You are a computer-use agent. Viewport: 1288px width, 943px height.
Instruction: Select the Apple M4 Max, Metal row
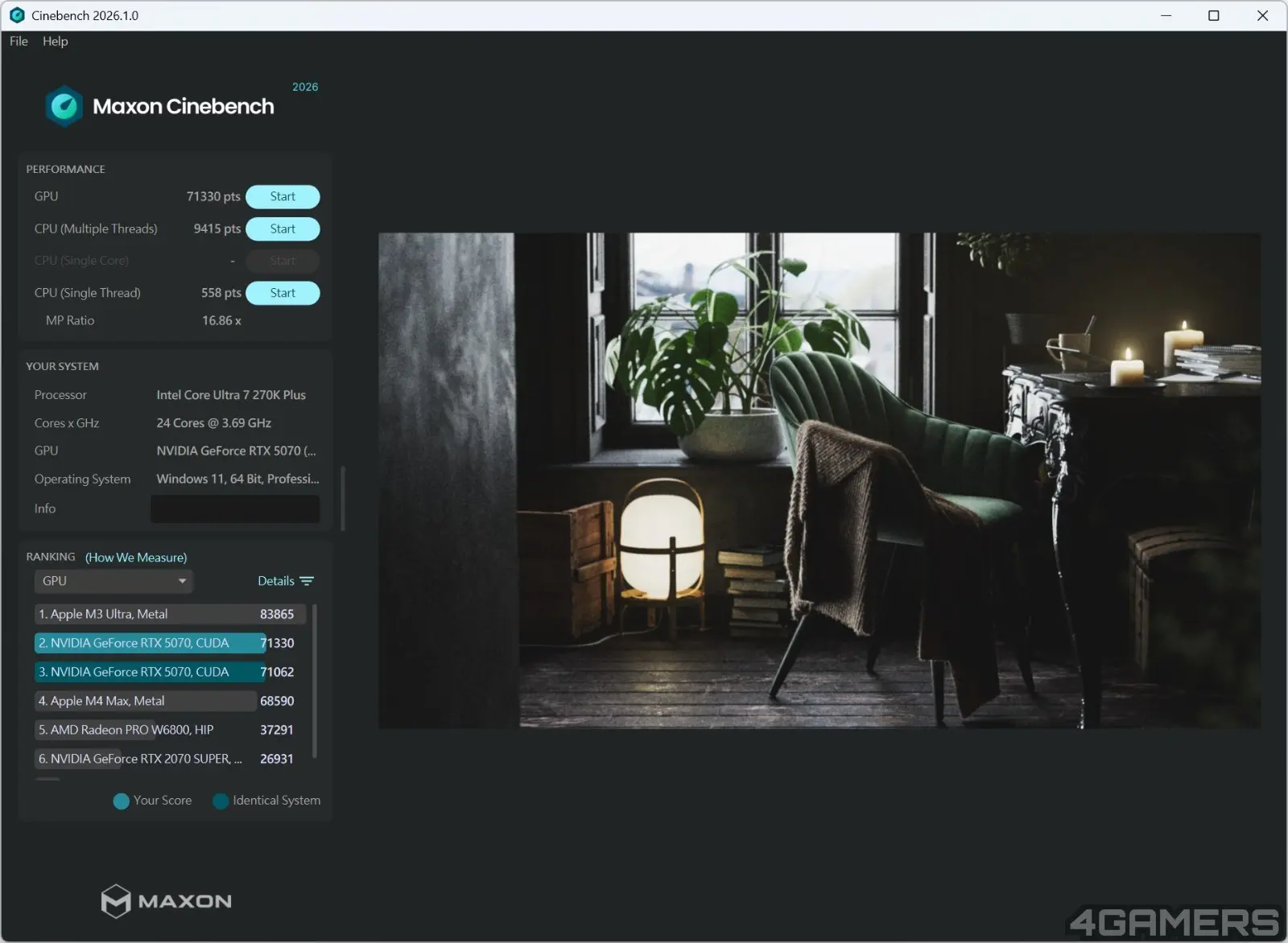click(x=169, y=701)
